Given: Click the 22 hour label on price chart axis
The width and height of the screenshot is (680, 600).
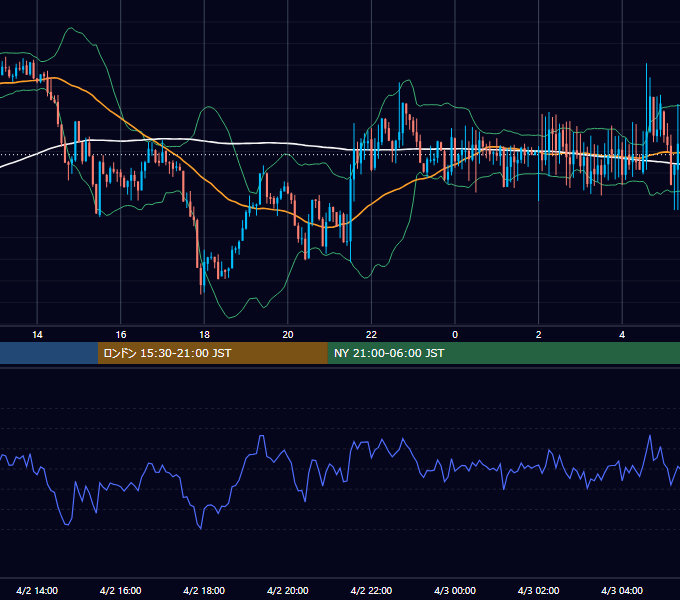Looking at the screenshot, I should coord(371,335).
